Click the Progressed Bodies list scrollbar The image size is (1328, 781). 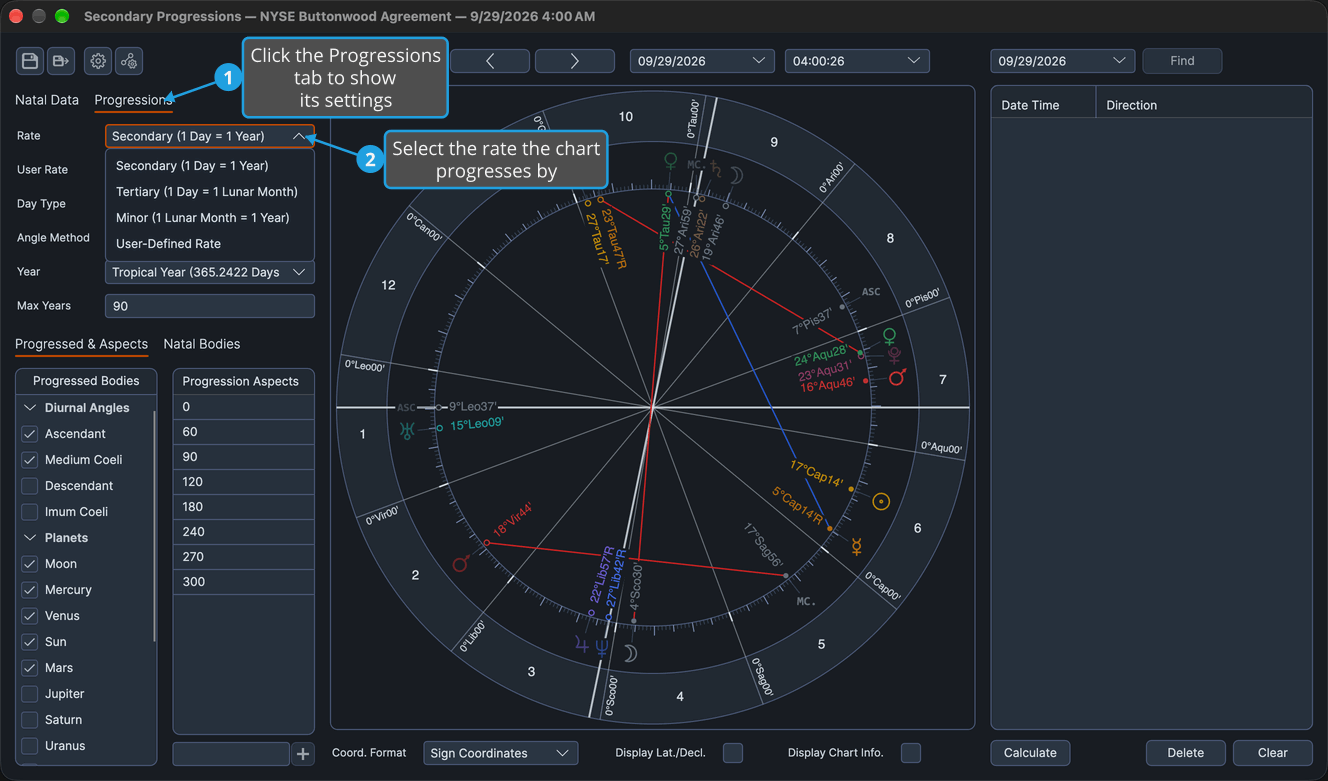click(x=154, y=525)
